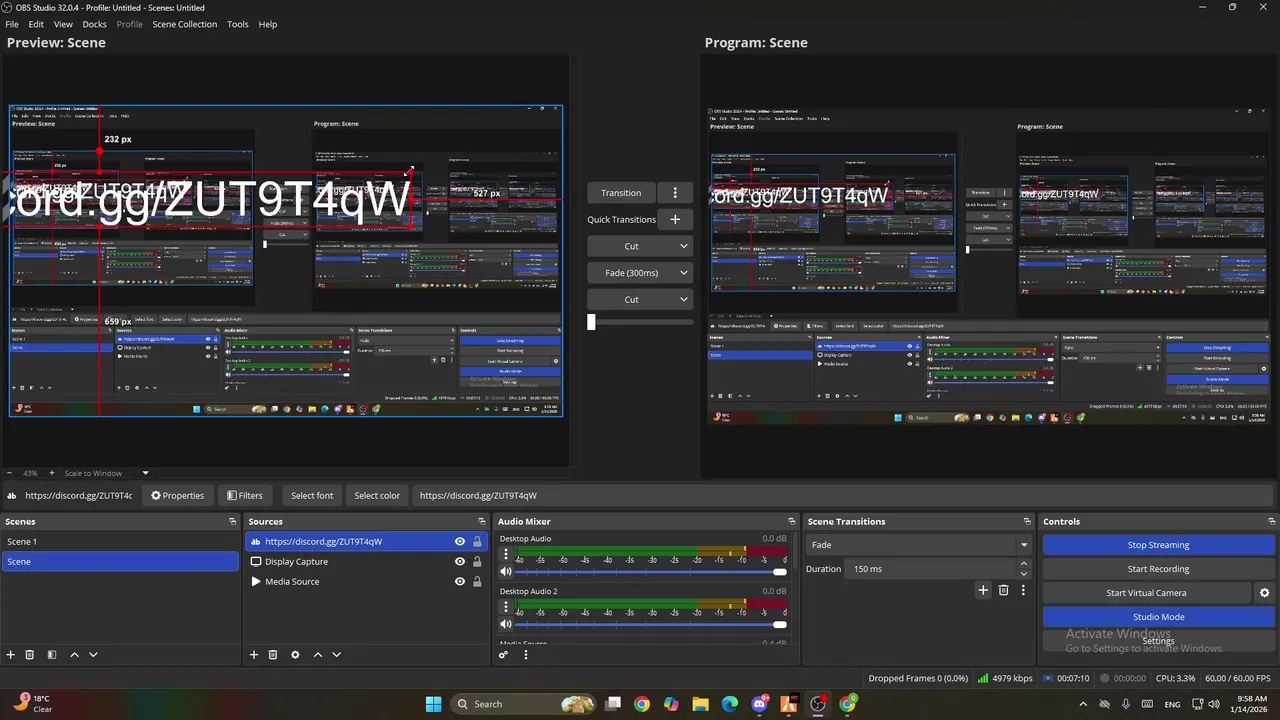The image size is (1280, 720).
Task: Remove selected scene with the Scenes trash icon
Action: (30, 655)
